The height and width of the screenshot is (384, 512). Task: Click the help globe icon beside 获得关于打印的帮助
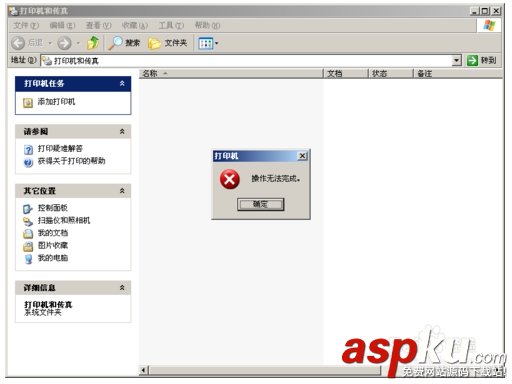click(28, 163)
